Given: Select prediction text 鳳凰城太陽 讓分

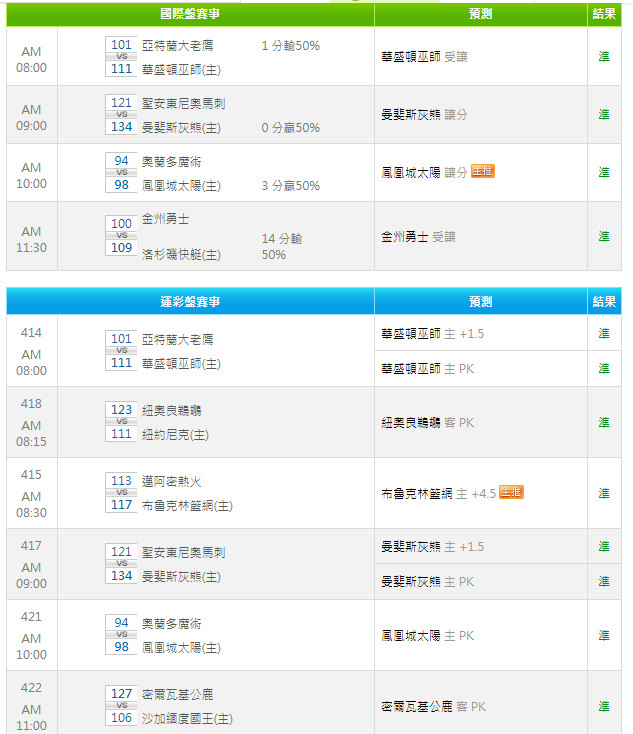Looking at the screenshot, I should [424, 173].
